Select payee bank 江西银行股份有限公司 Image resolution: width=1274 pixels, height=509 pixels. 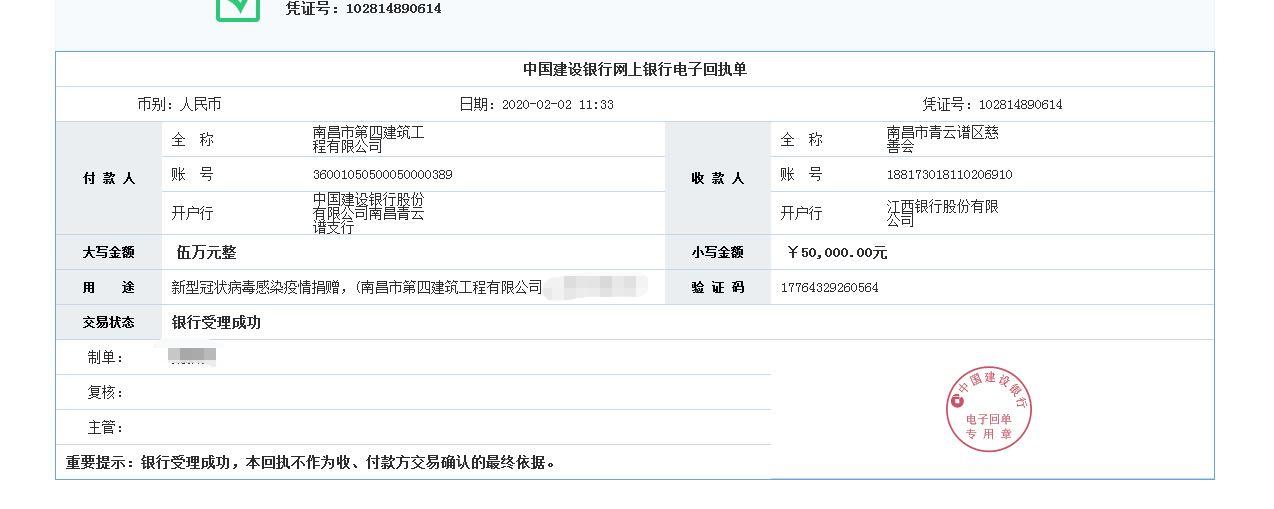(x=942, y=213)
